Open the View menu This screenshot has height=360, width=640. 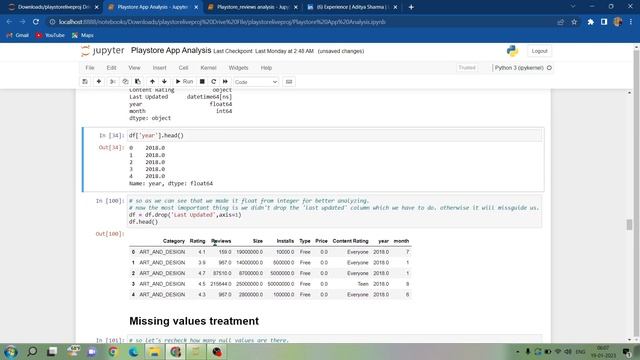tap(134, 68)
